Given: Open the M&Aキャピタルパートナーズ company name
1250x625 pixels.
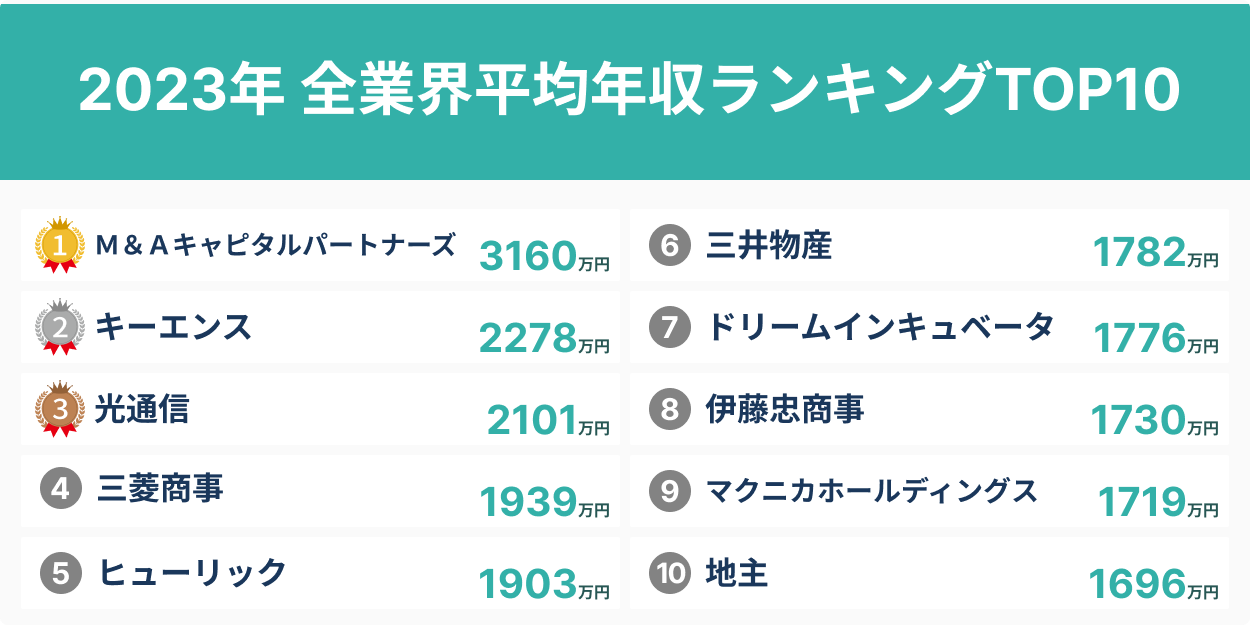Looking at the screenshot, I should coord(275,245).
